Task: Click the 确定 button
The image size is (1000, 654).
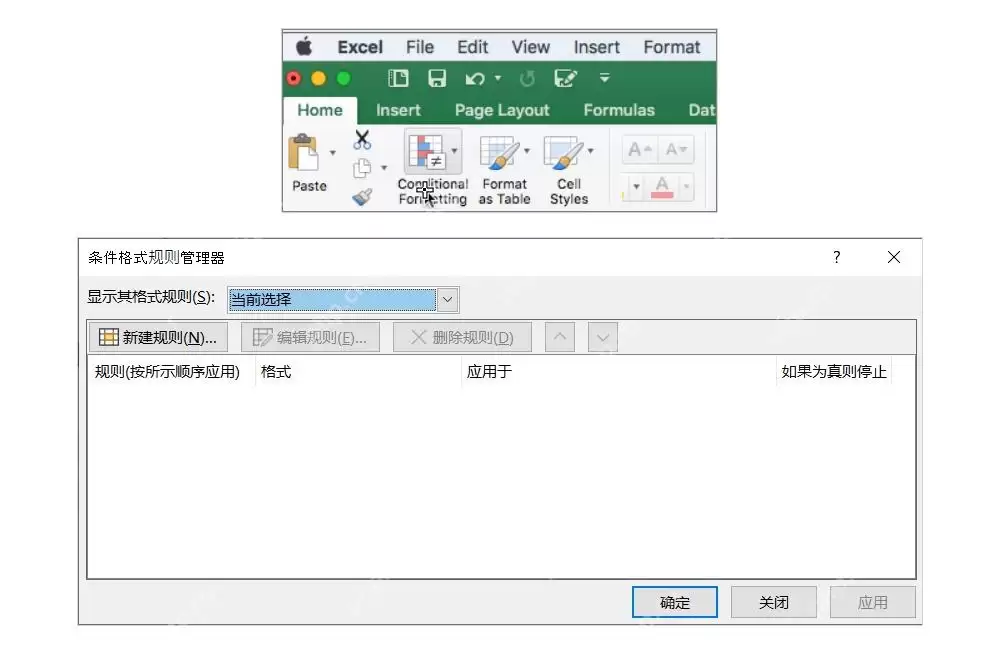Action: pyautogui.click(x=675, y=602)
